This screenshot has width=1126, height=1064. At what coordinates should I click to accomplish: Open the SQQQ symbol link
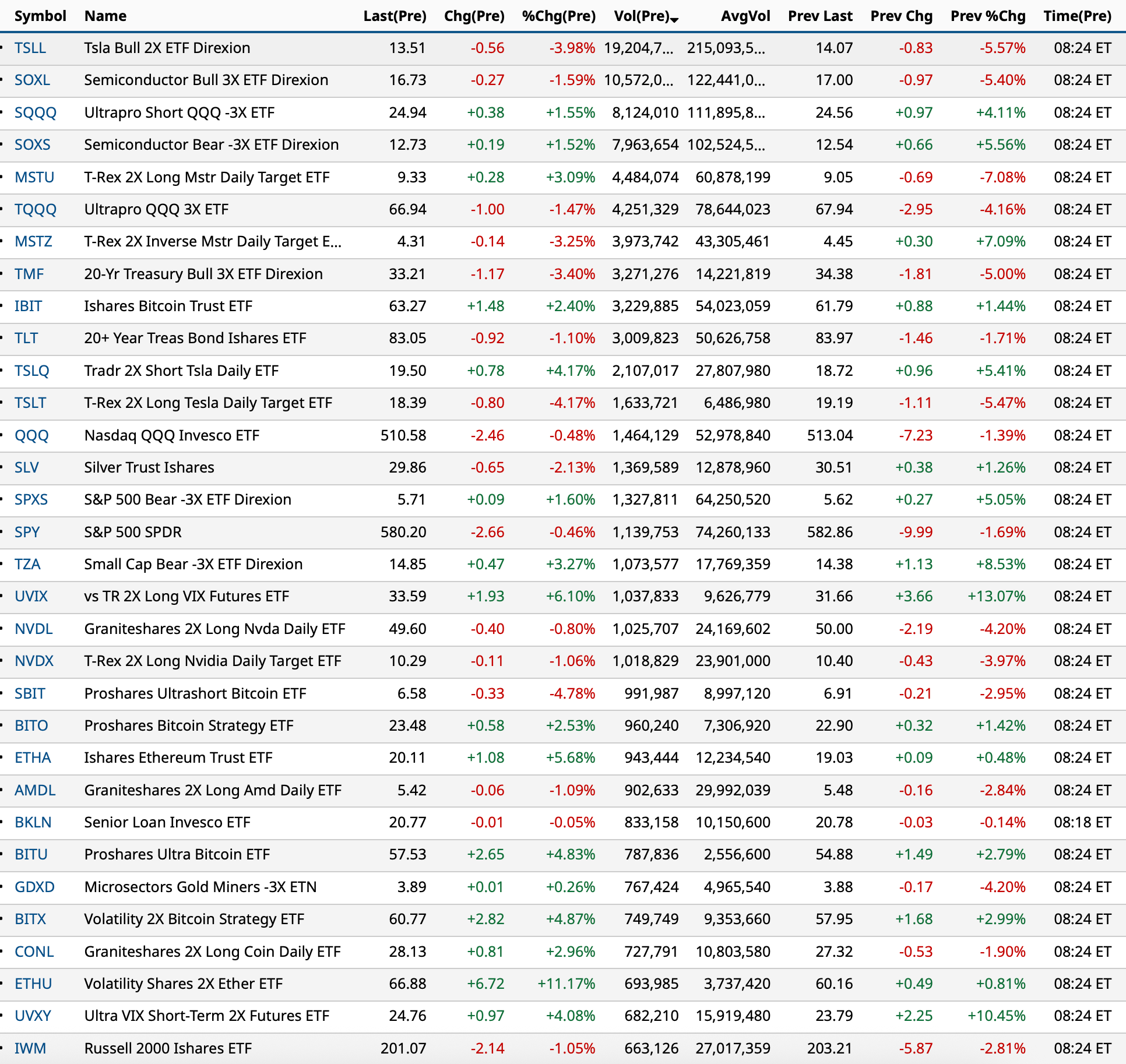pos(35,112)
